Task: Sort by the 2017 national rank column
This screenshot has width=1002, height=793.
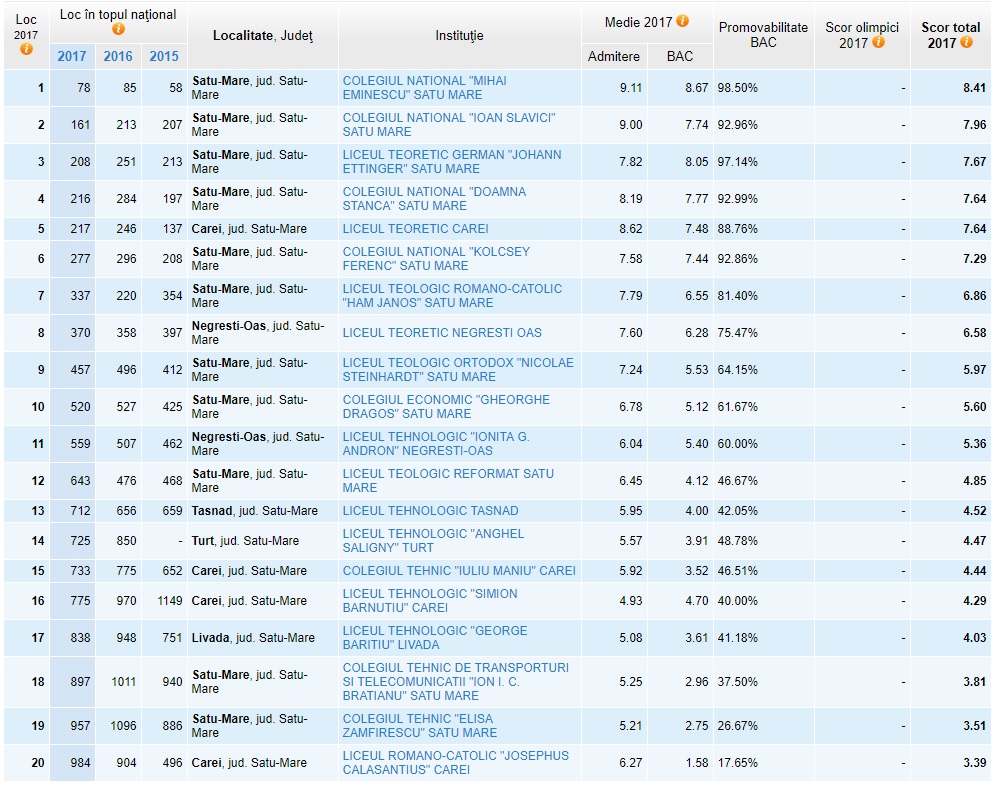Action: coord(72,56)
